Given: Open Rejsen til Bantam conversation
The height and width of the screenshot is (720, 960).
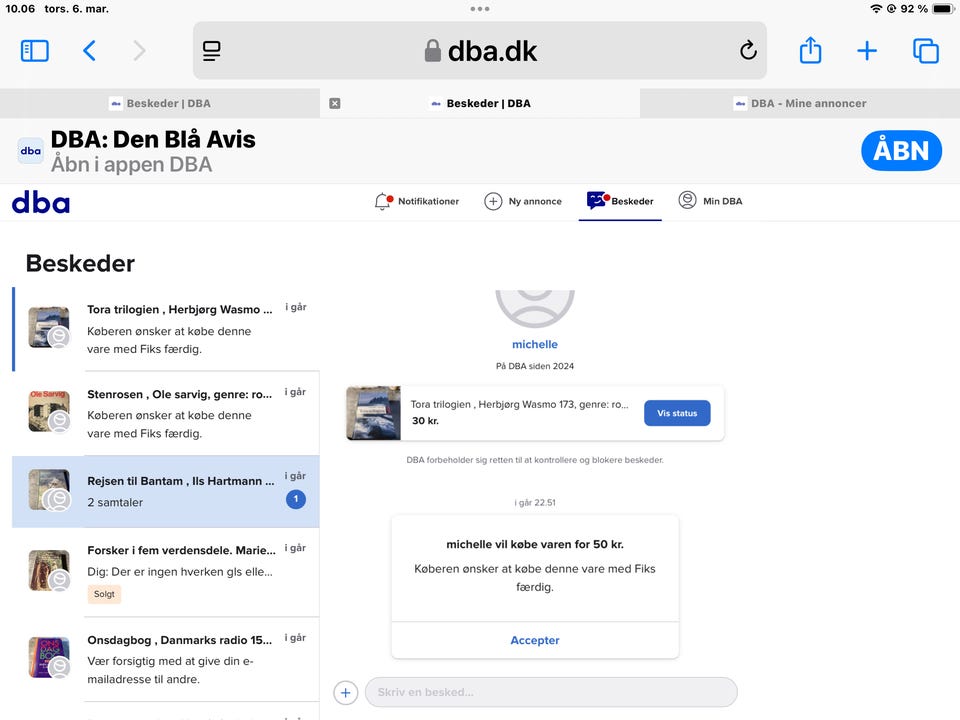Looking at the screenshot, I should [167, 492].
